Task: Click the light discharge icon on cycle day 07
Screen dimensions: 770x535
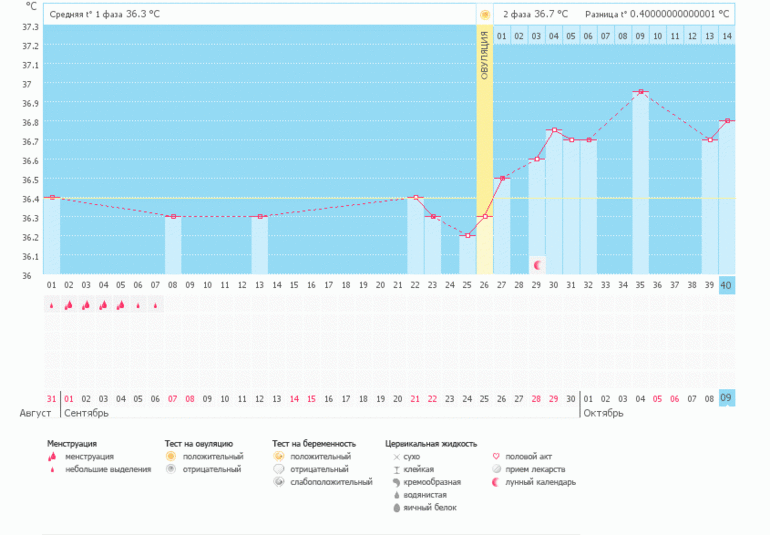Action: point(155,306)
